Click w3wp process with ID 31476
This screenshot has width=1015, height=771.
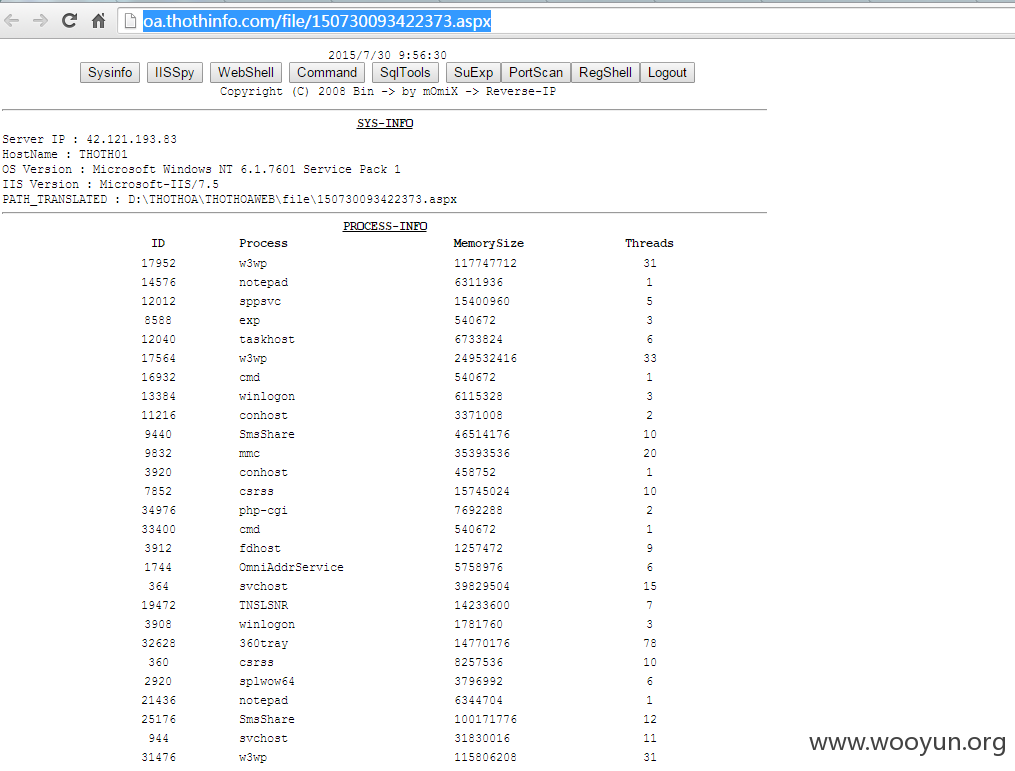click(x=252, y=757)
